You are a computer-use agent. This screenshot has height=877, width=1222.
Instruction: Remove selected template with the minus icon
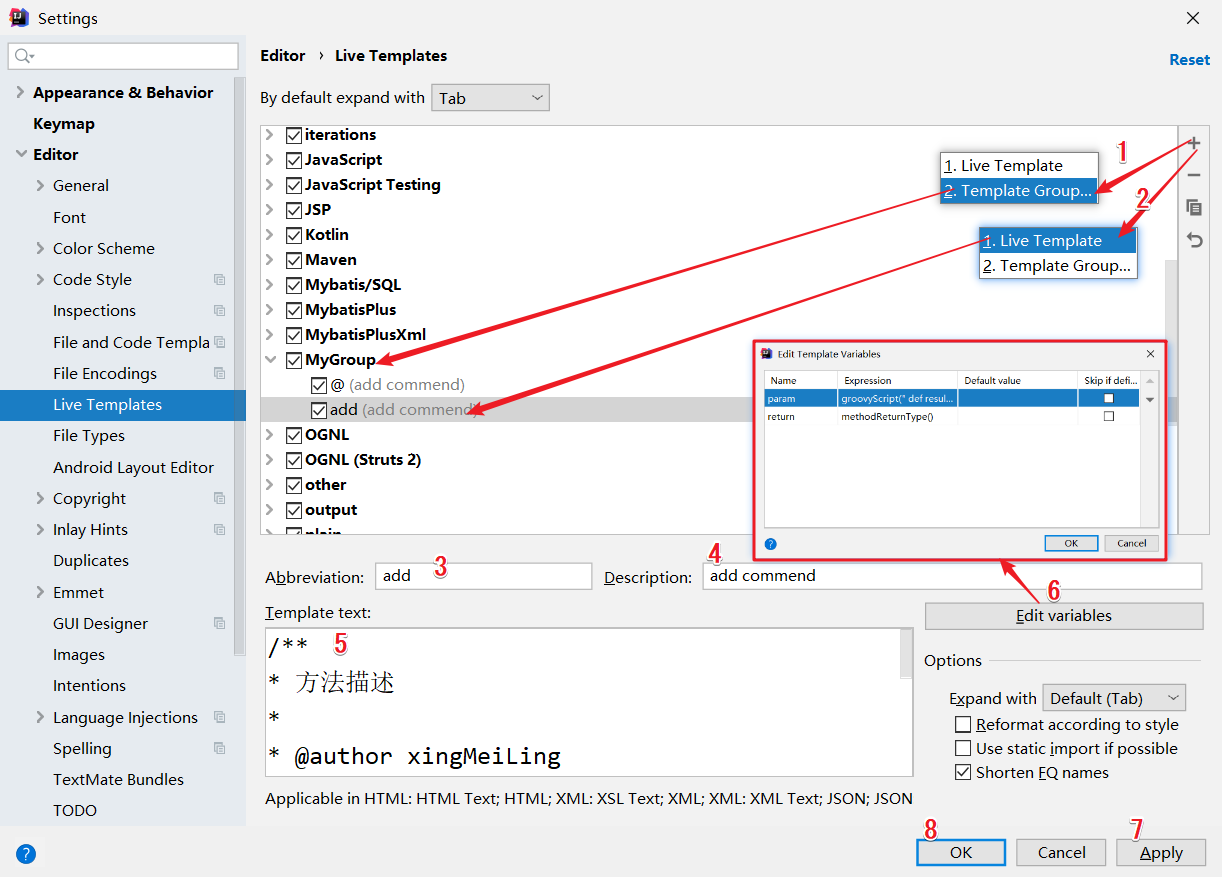[x=1193, y=175]
